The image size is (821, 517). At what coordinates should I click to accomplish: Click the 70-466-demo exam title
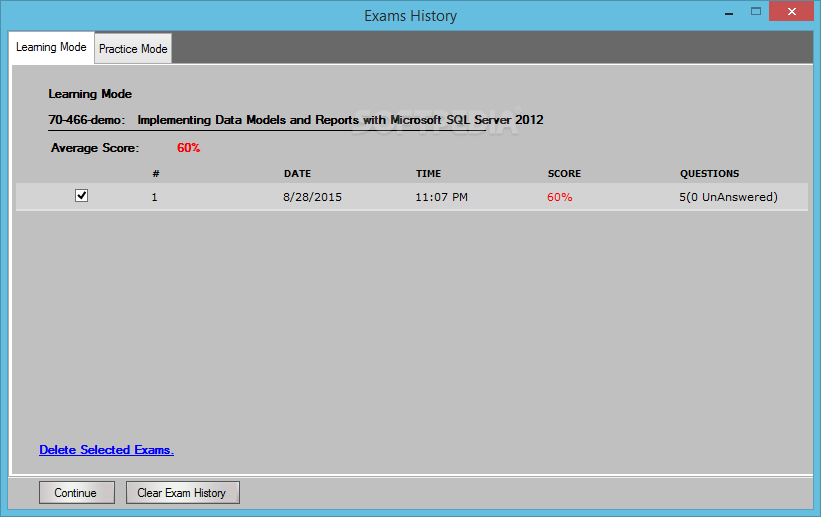tap(296, 120)
